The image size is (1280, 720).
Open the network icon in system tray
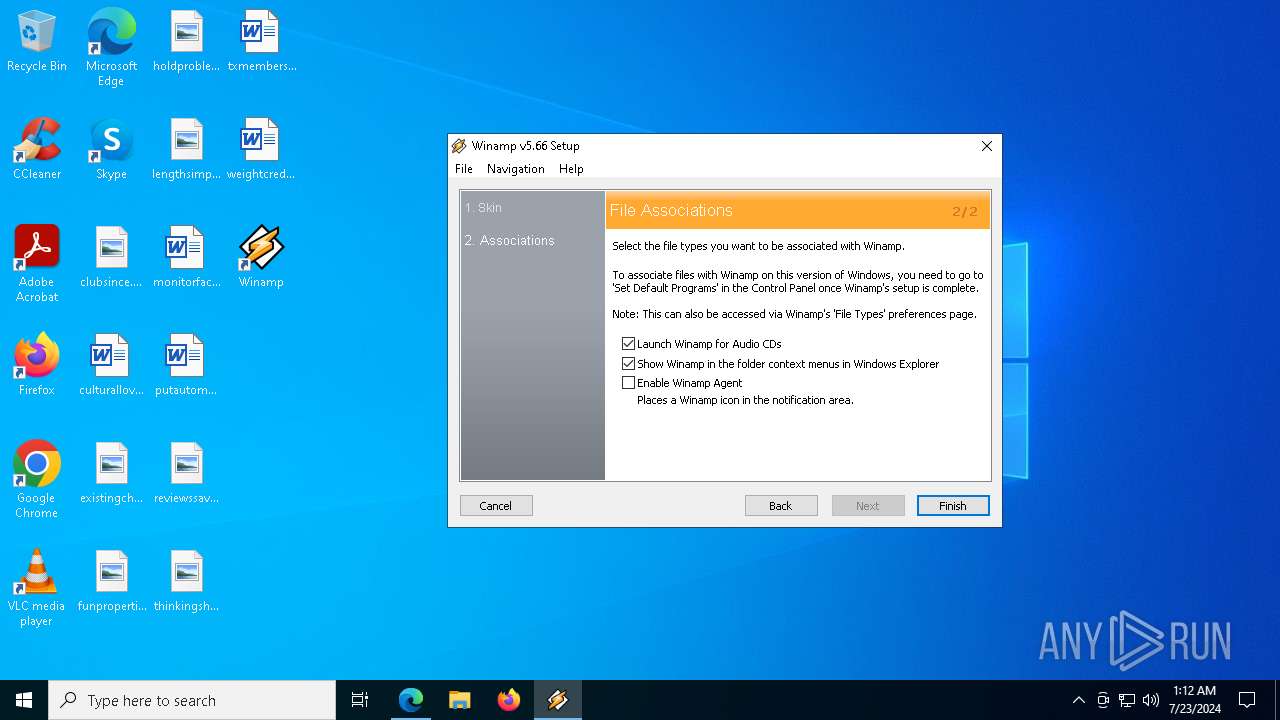click(1127, 700)
